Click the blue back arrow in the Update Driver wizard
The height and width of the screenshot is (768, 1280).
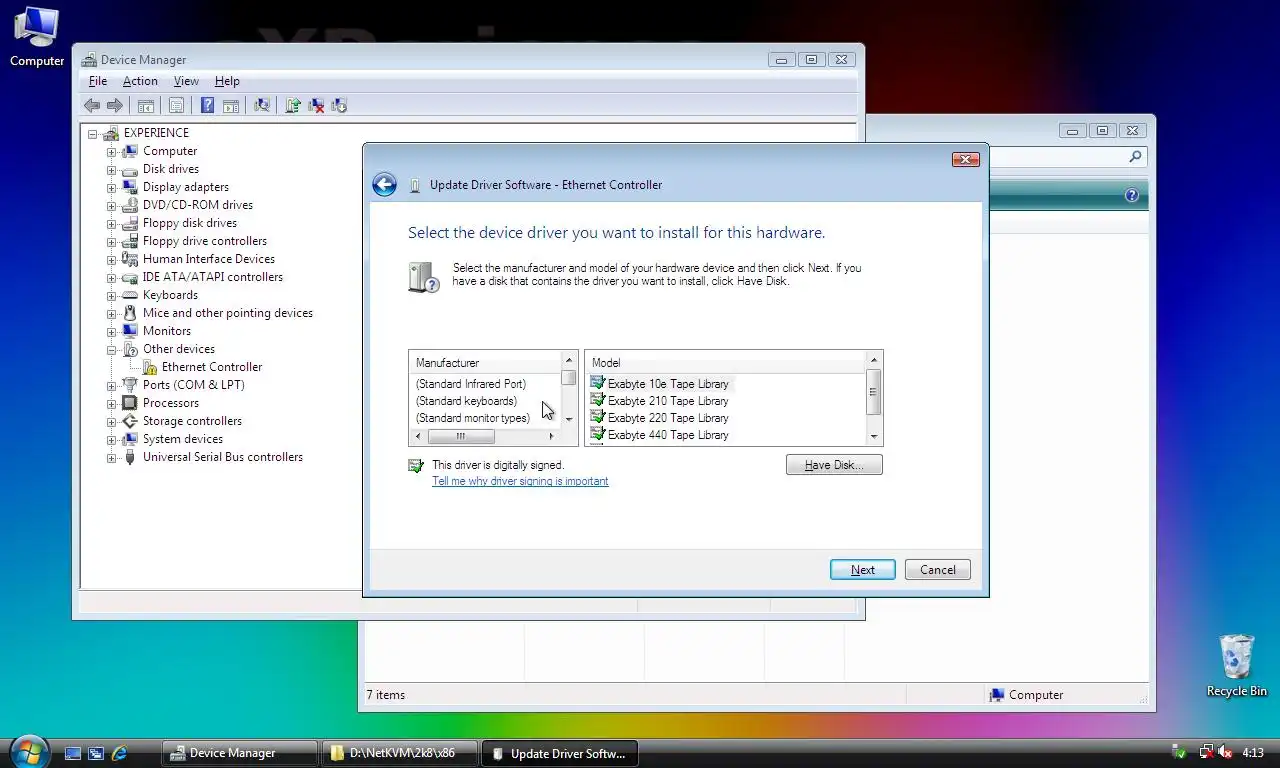384,184
